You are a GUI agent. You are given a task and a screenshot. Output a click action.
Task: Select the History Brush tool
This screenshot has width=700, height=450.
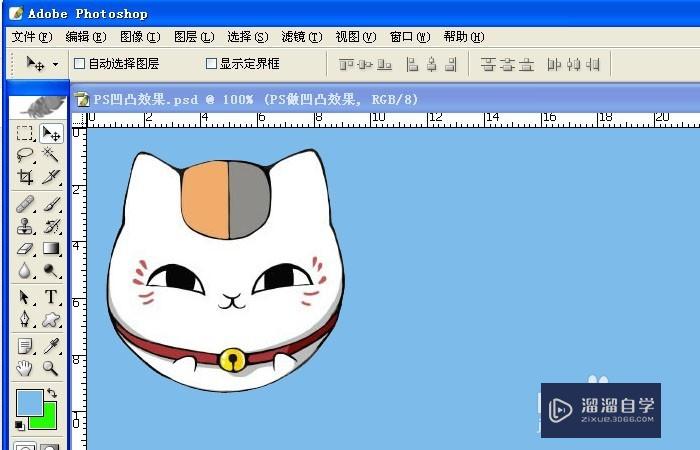click(x=51, y=226)
